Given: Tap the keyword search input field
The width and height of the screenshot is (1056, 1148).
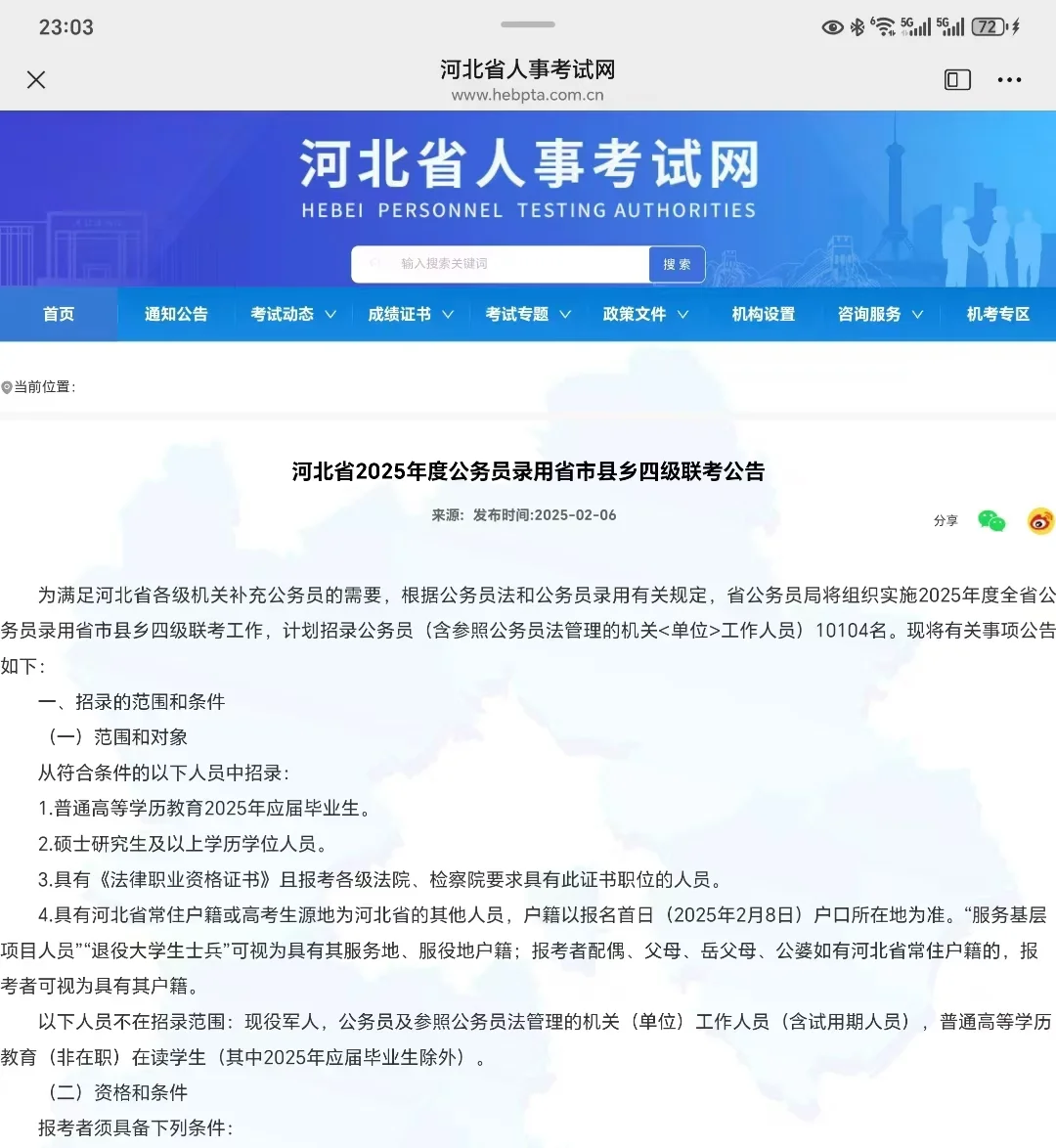Looking at the screenshot, I should click(x=499, y=263).
